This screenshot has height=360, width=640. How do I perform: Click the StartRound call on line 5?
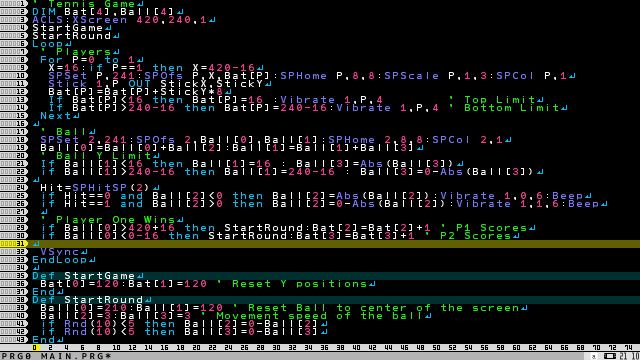pyautogui.click(x=72, y=36)
